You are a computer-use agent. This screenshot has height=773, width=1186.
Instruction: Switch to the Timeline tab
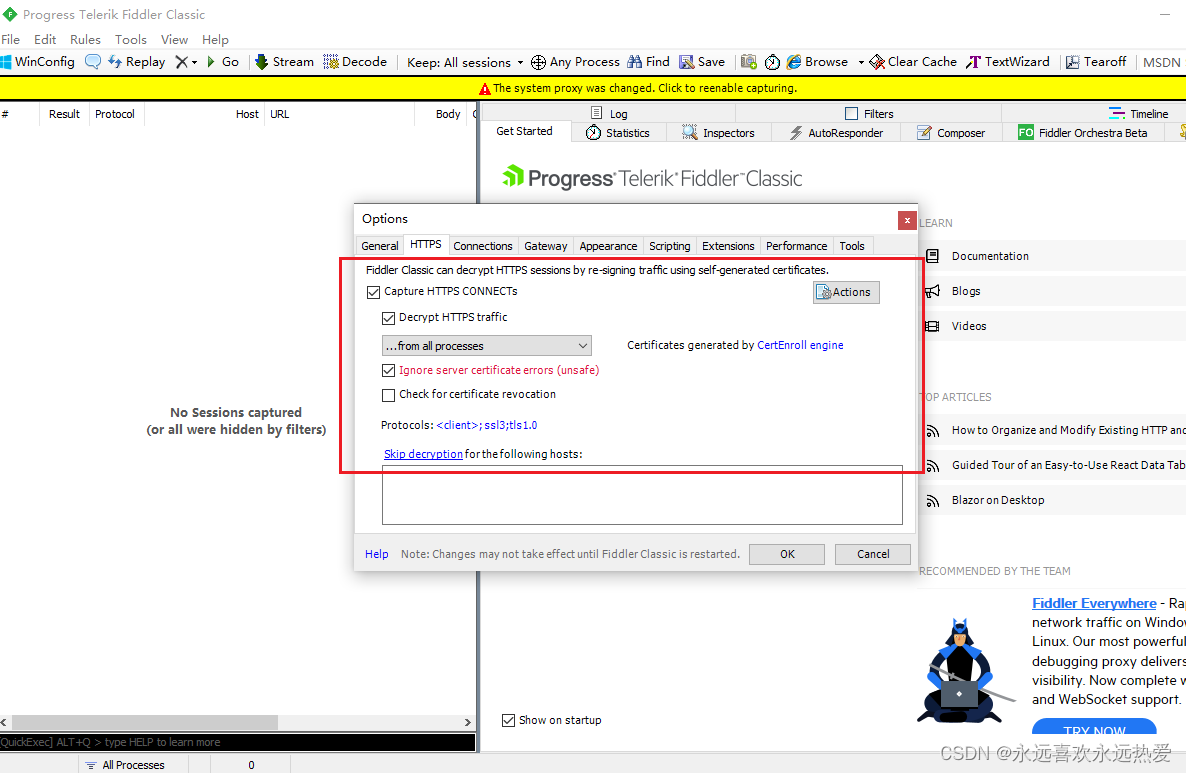coord(1138,113)
